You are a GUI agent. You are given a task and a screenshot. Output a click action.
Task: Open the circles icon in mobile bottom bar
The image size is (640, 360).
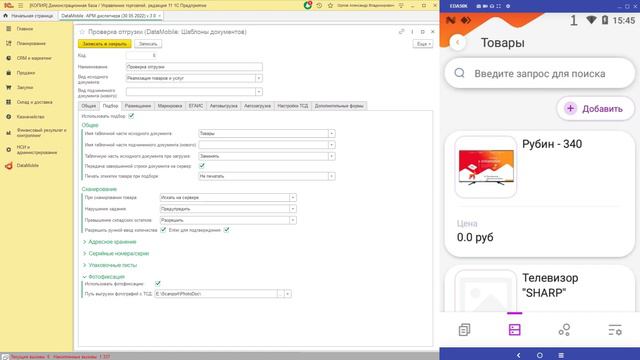564,329
